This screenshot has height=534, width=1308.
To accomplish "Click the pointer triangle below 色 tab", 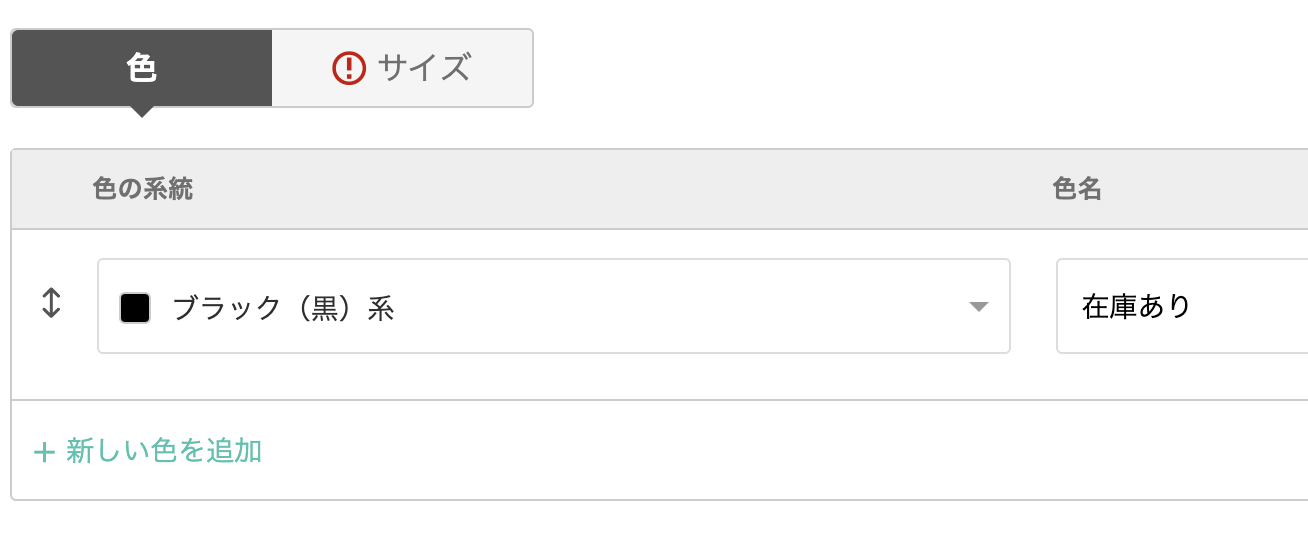I will (x=142, y=112).
